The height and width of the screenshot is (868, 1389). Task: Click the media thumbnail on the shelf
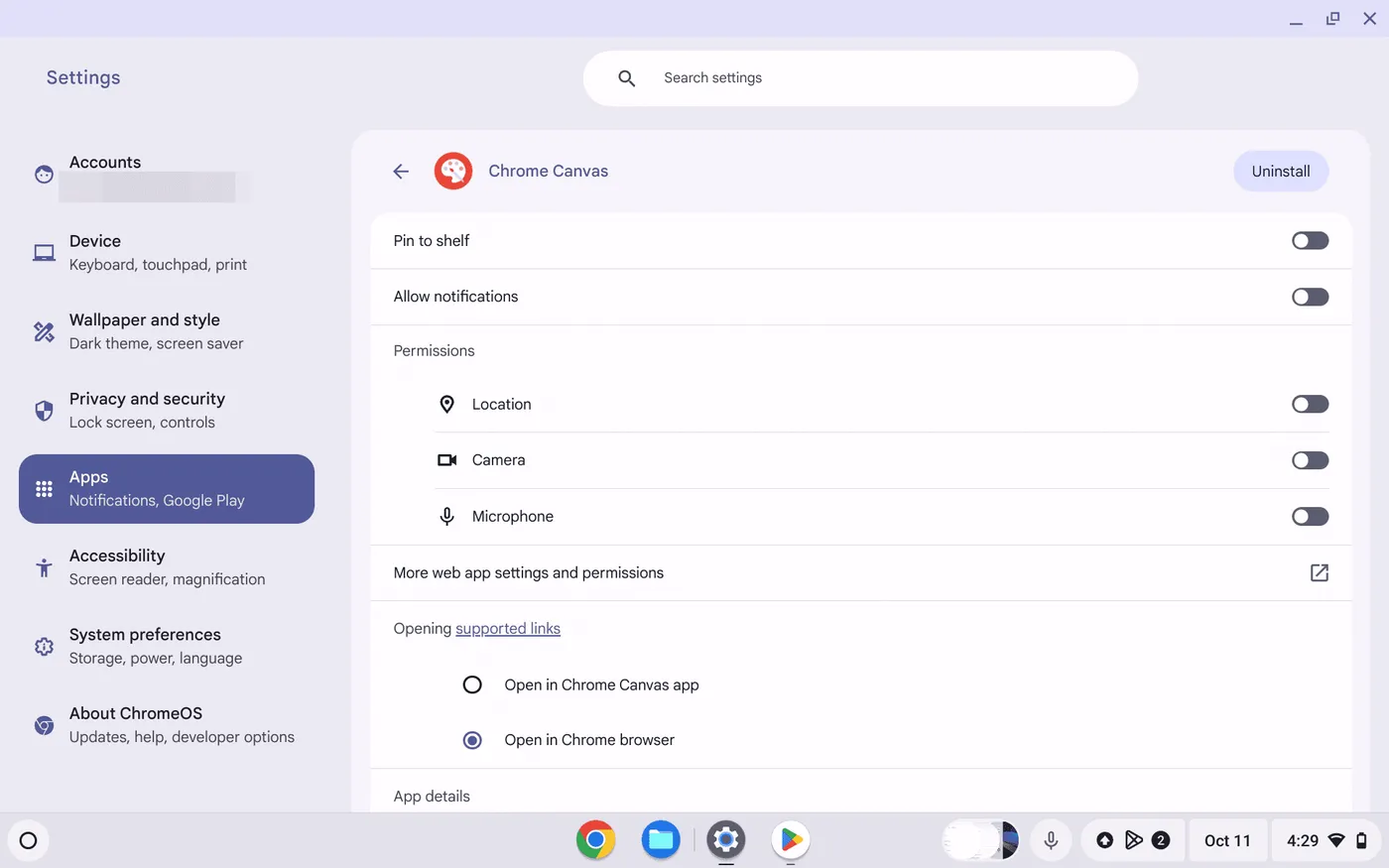[x=980, y=840]
